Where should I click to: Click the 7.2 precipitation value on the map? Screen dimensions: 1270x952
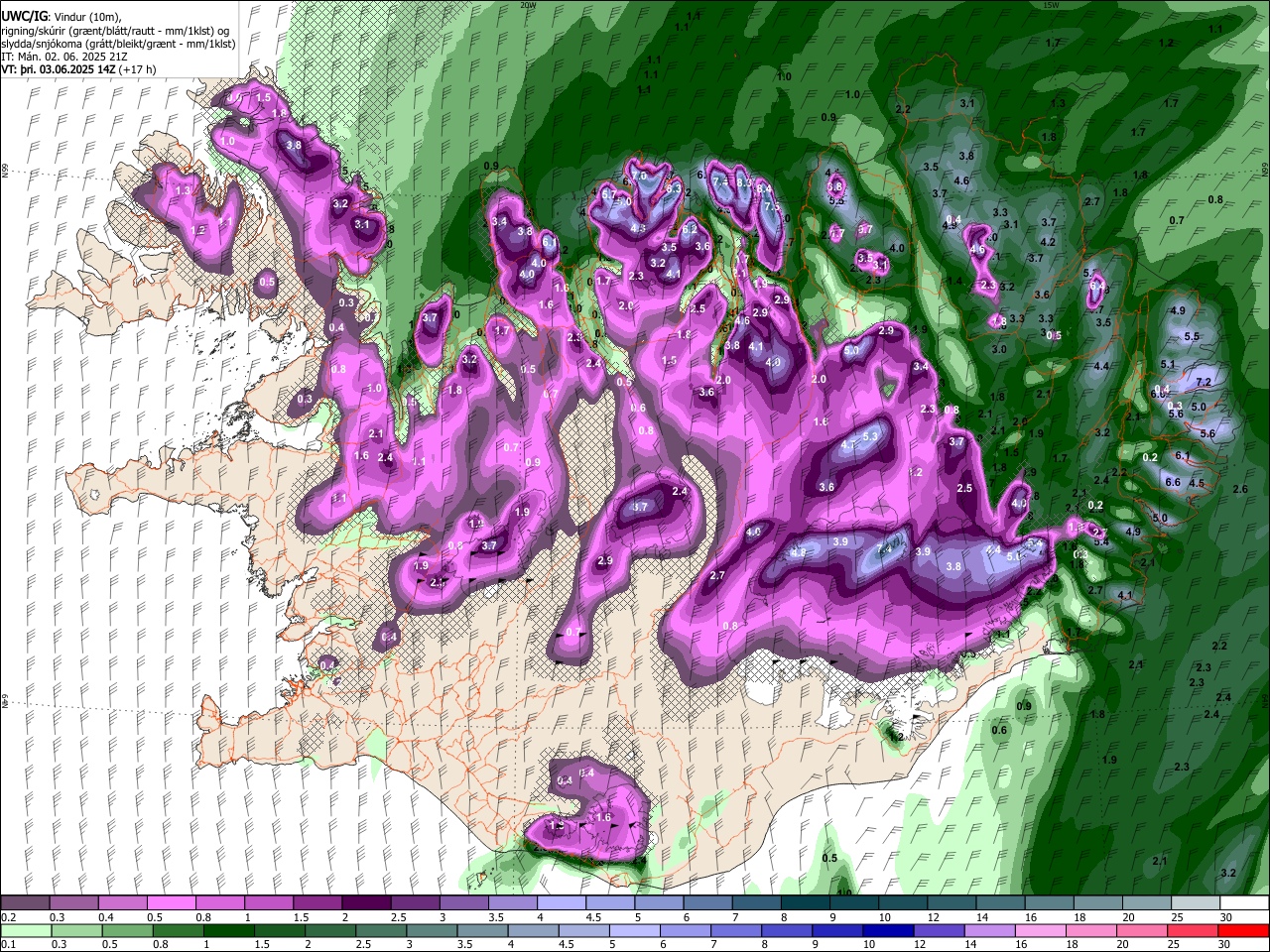1204,383
